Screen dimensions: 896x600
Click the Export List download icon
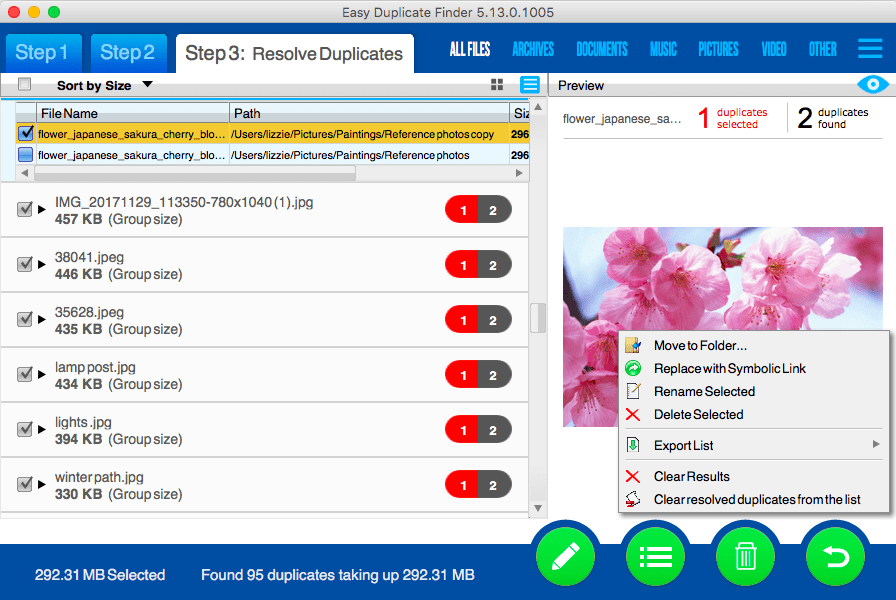(633, 445)
